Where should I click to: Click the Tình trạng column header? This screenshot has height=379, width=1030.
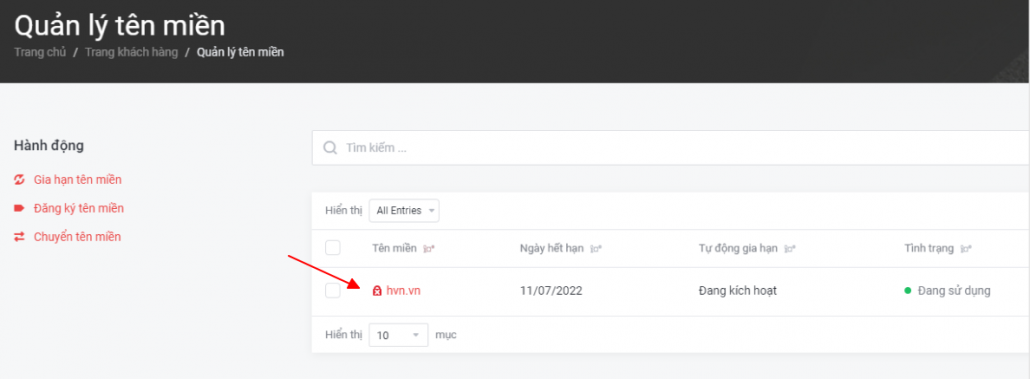[x=929, y=248]
